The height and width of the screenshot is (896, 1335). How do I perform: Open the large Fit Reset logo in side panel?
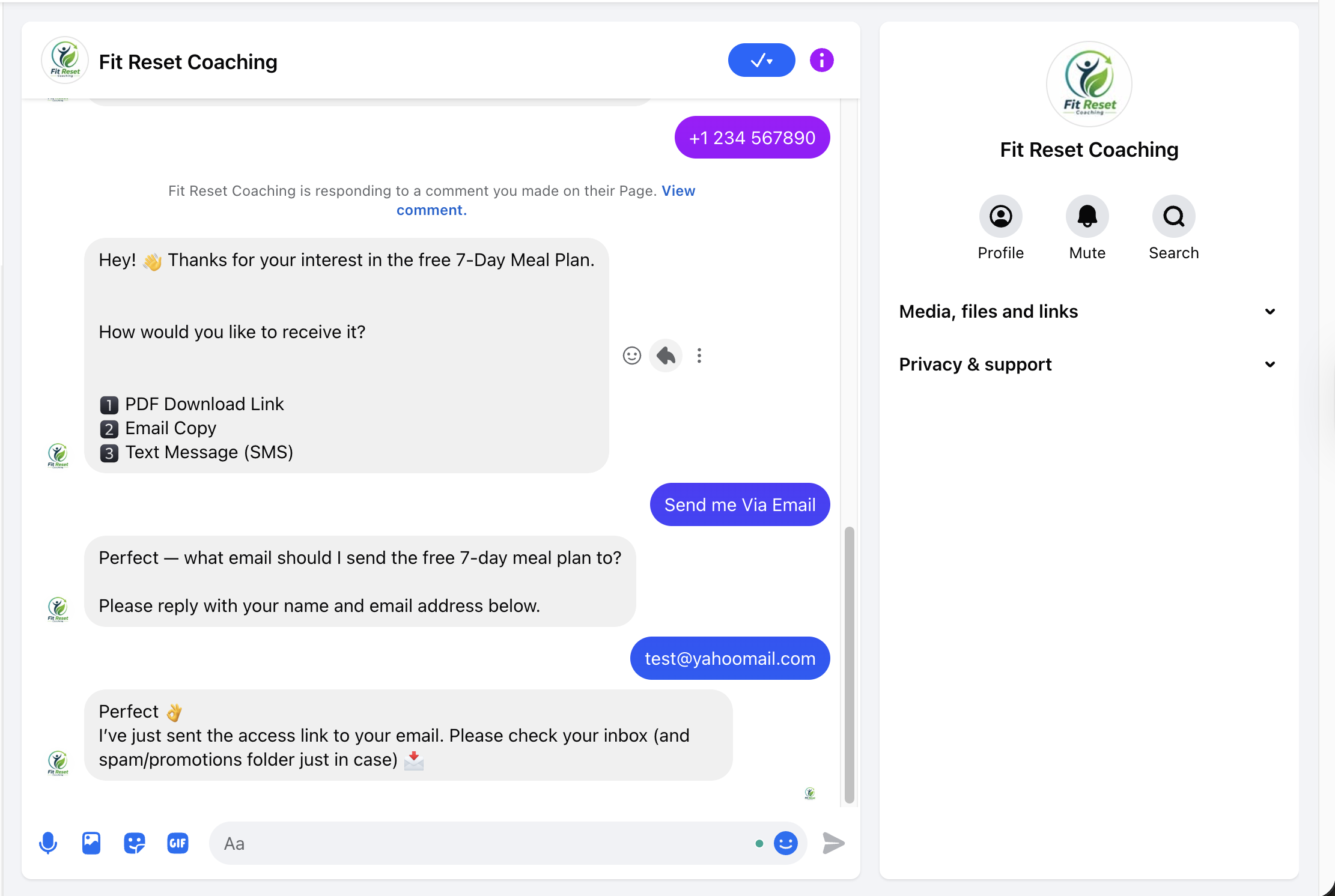click(1089, 84)
